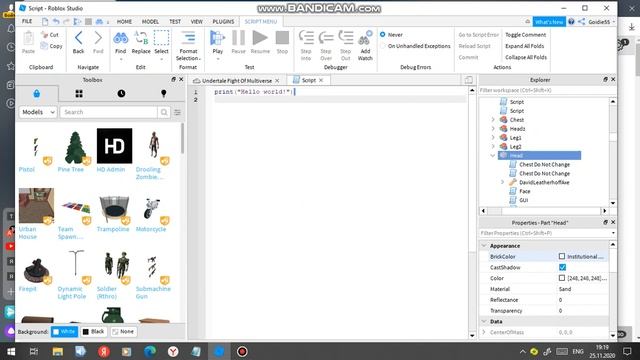This screenshot has width=640, height=360.
Task: Click the Copy icon in Clipboard
Action: [44, 46]
